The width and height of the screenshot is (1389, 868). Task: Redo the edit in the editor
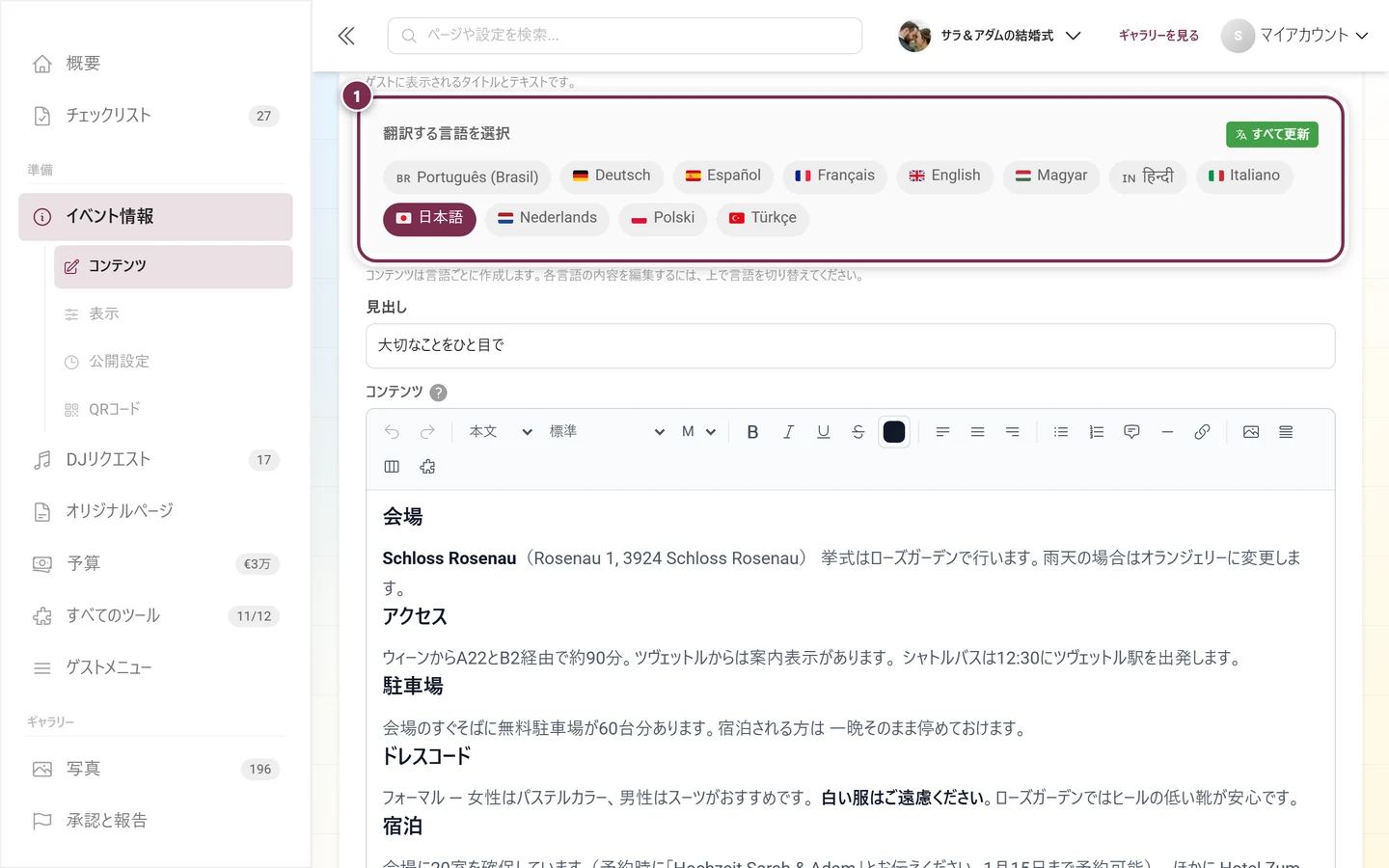tap(427, 432)
